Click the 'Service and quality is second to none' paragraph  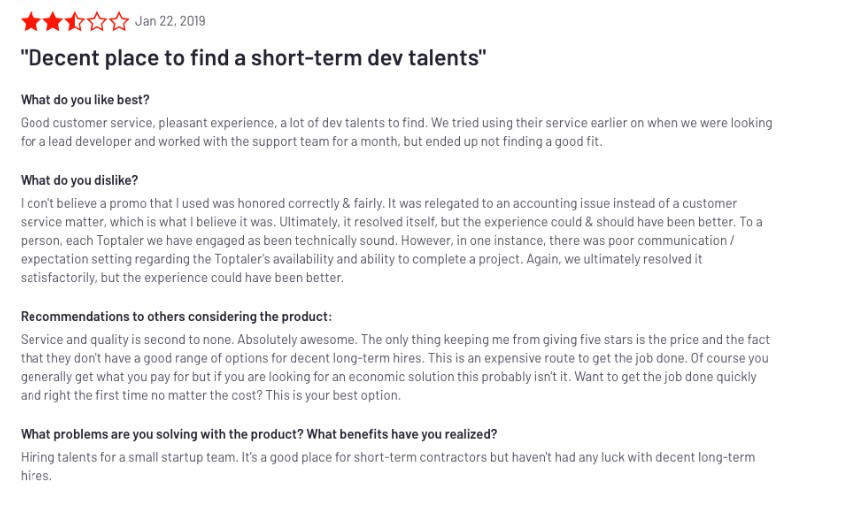(x=395, y=367)
